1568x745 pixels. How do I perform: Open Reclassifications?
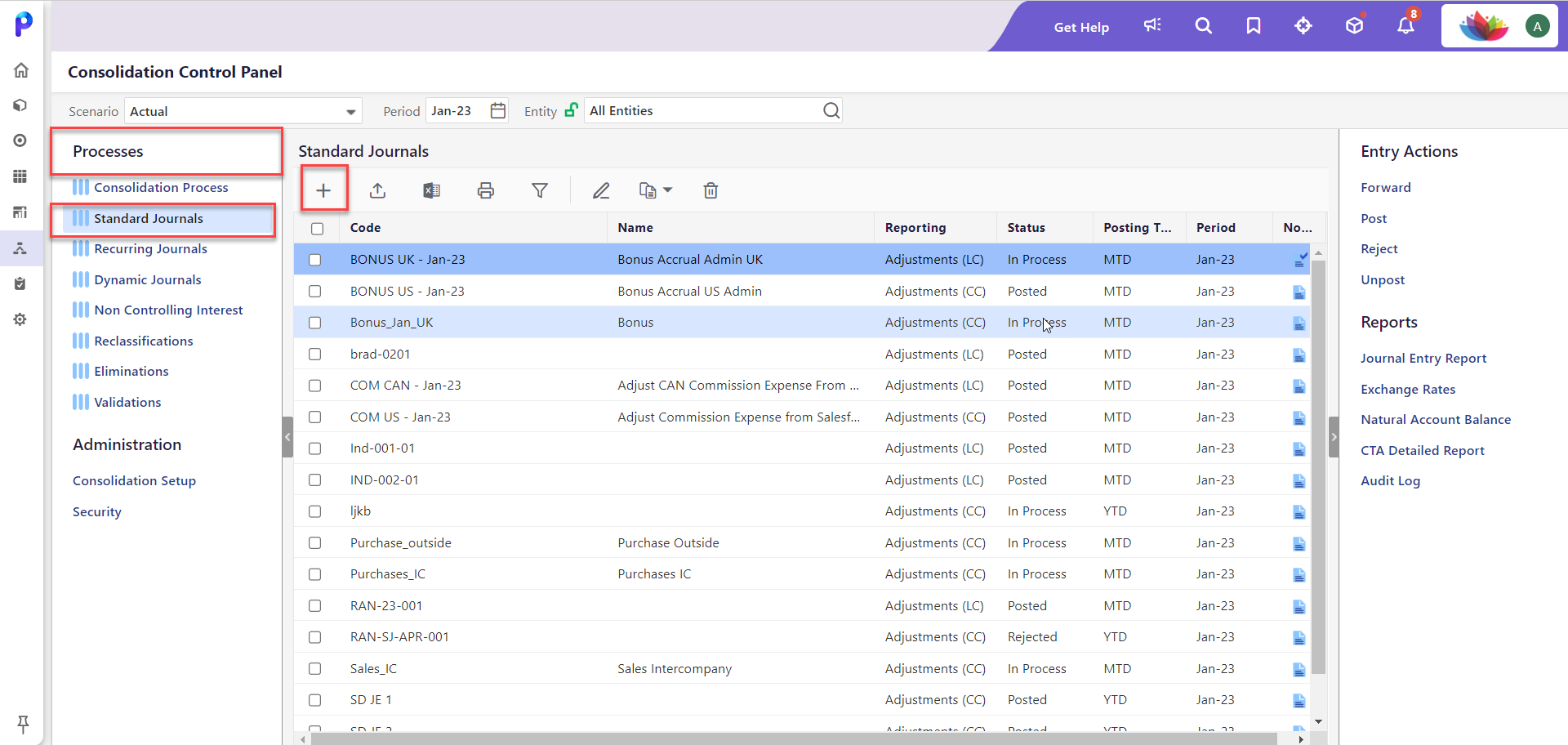144,341
